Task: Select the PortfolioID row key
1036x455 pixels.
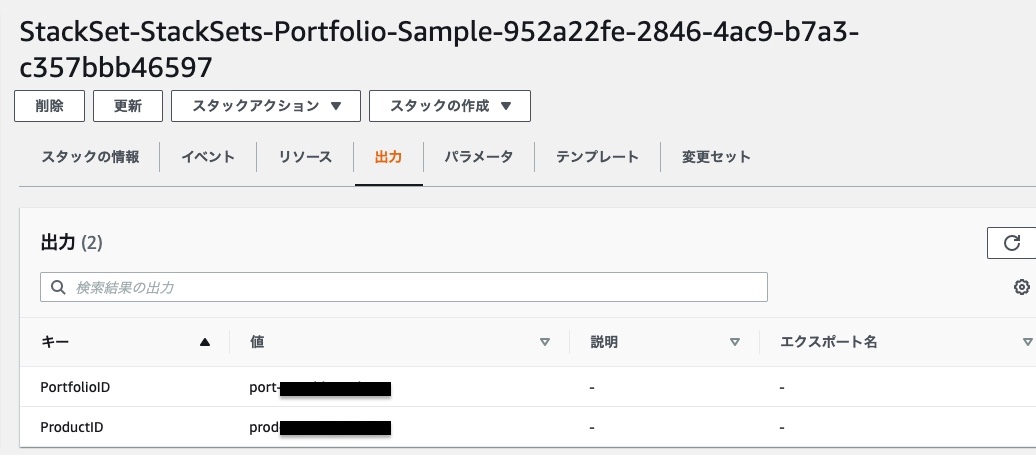Action: [x=75, y=388]
